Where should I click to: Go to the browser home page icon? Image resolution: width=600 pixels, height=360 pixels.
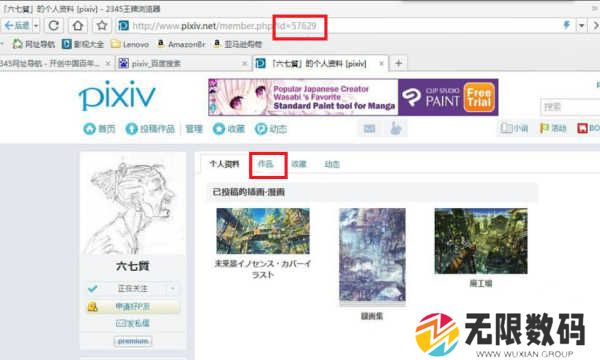(x=78, y=26)
